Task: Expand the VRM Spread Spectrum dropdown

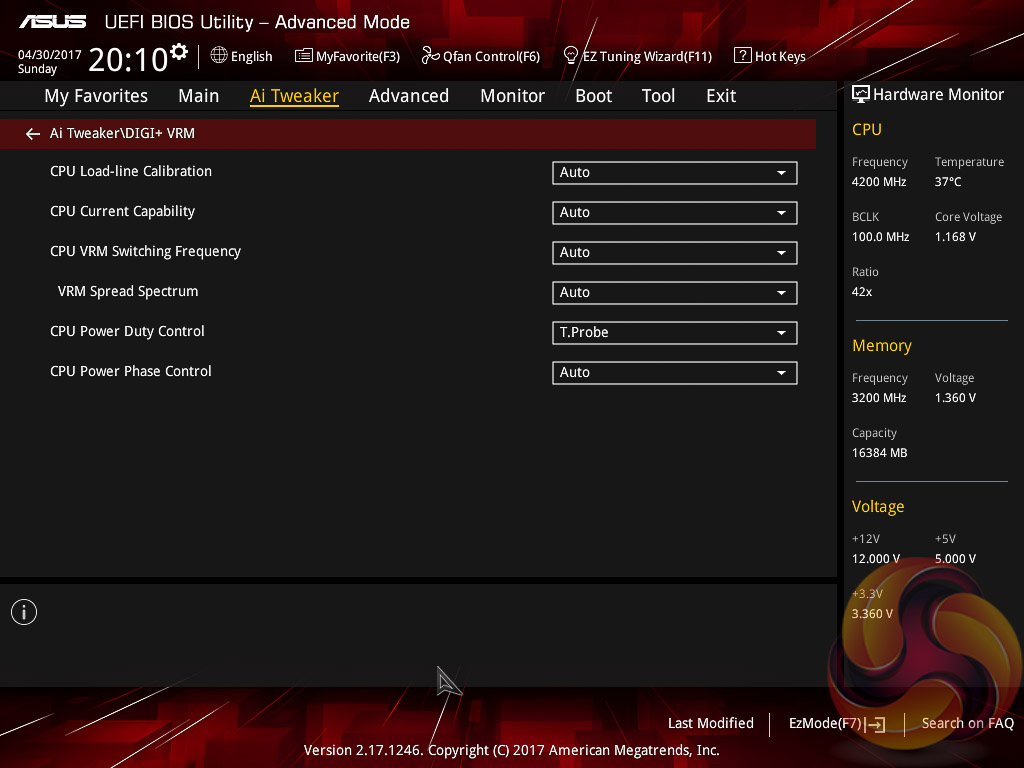Action: (x=675, y=293)
